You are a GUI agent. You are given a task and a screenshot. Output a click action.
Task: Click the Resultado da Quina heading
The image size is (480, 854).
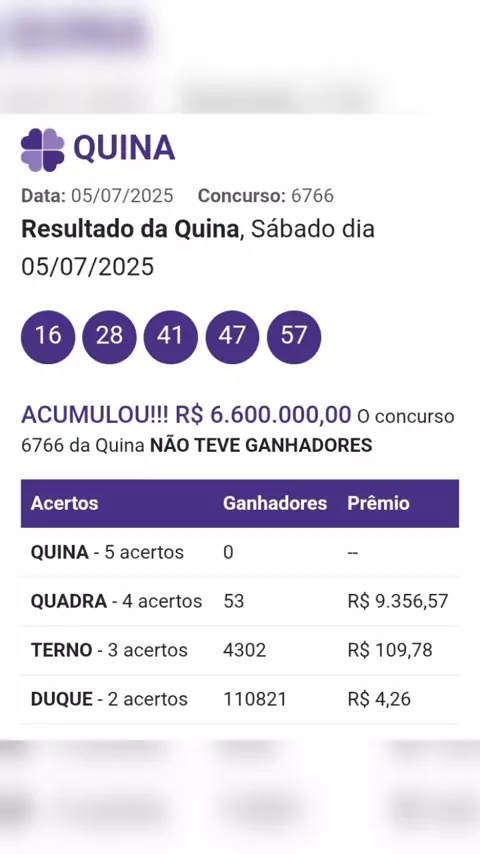[x=130, y=229]
